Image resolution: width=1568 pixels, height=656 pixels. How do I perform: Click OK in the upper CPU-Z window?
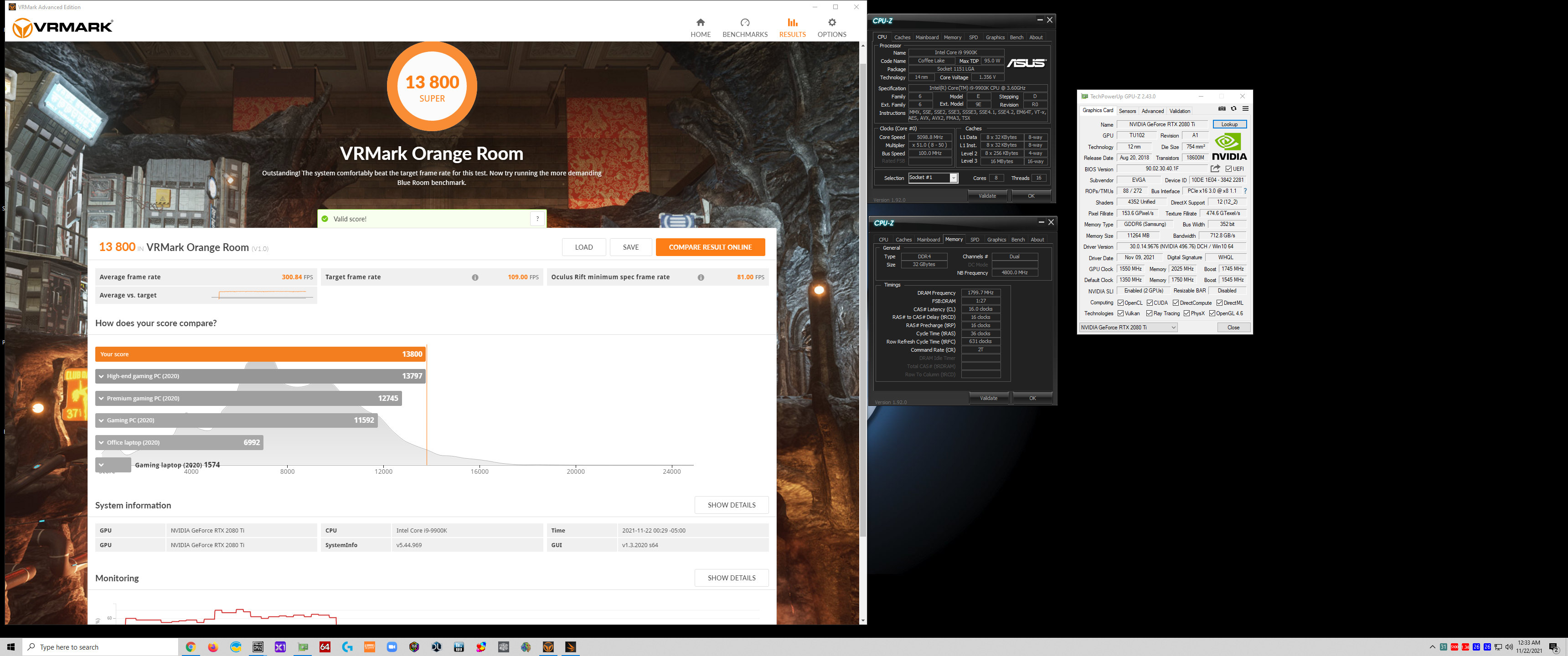tap(1031, 196)
